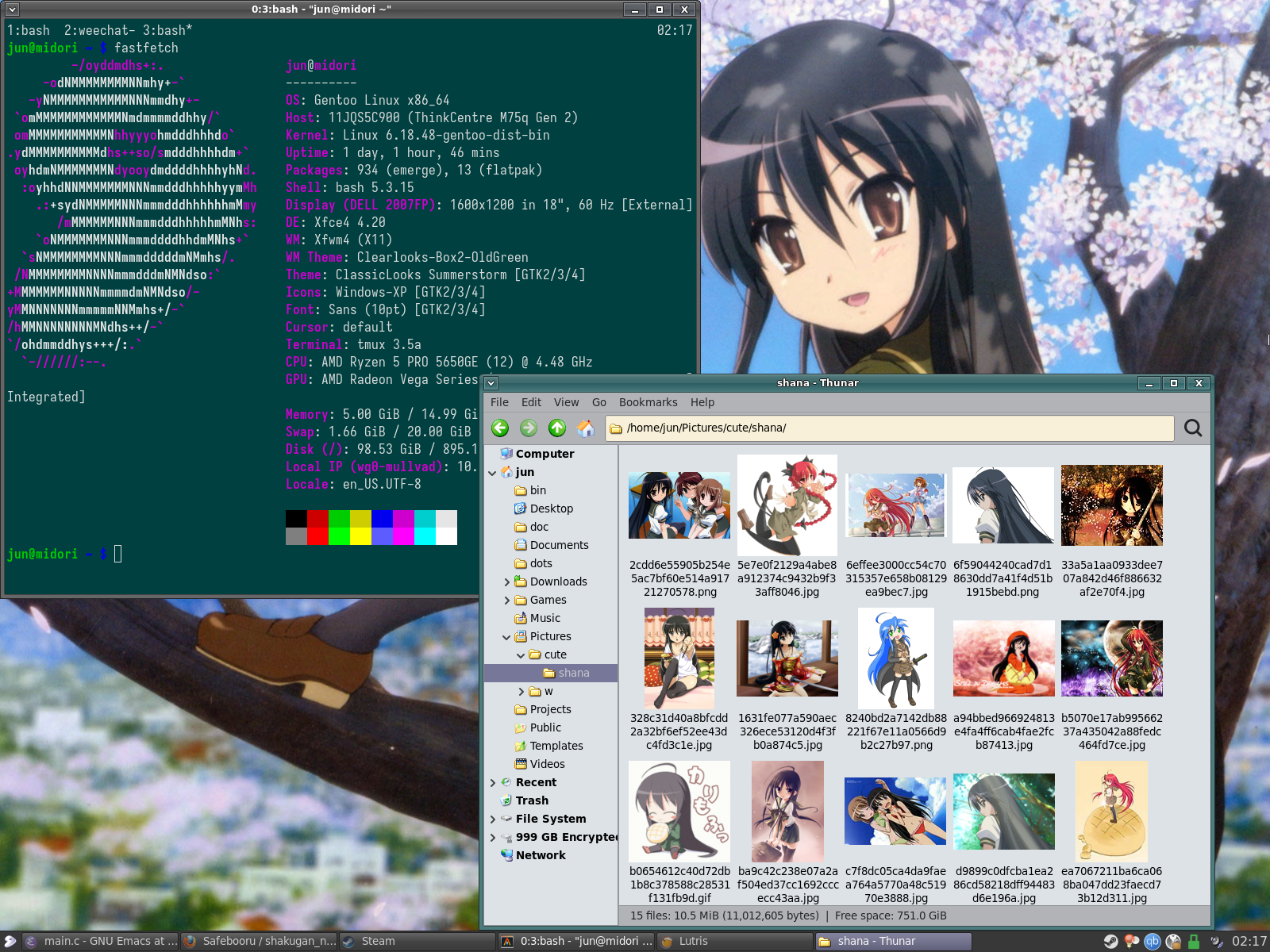Open the View menu in Thunar
Image resolution: width=1270 pixels, height=952 pixels.
click(566, 402)
